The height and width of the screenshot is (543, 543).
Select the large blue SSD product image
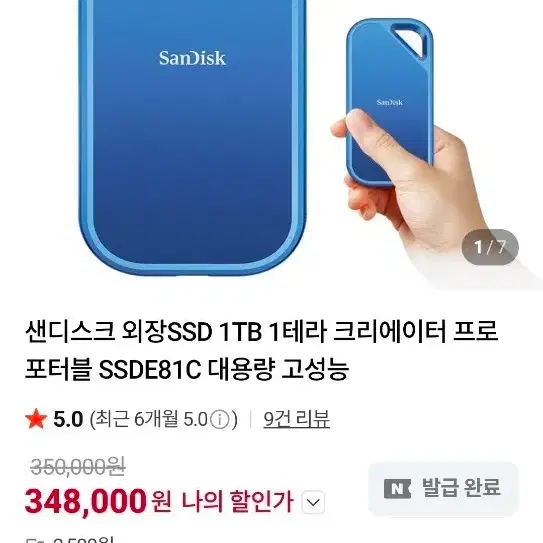tap(193, 138)
